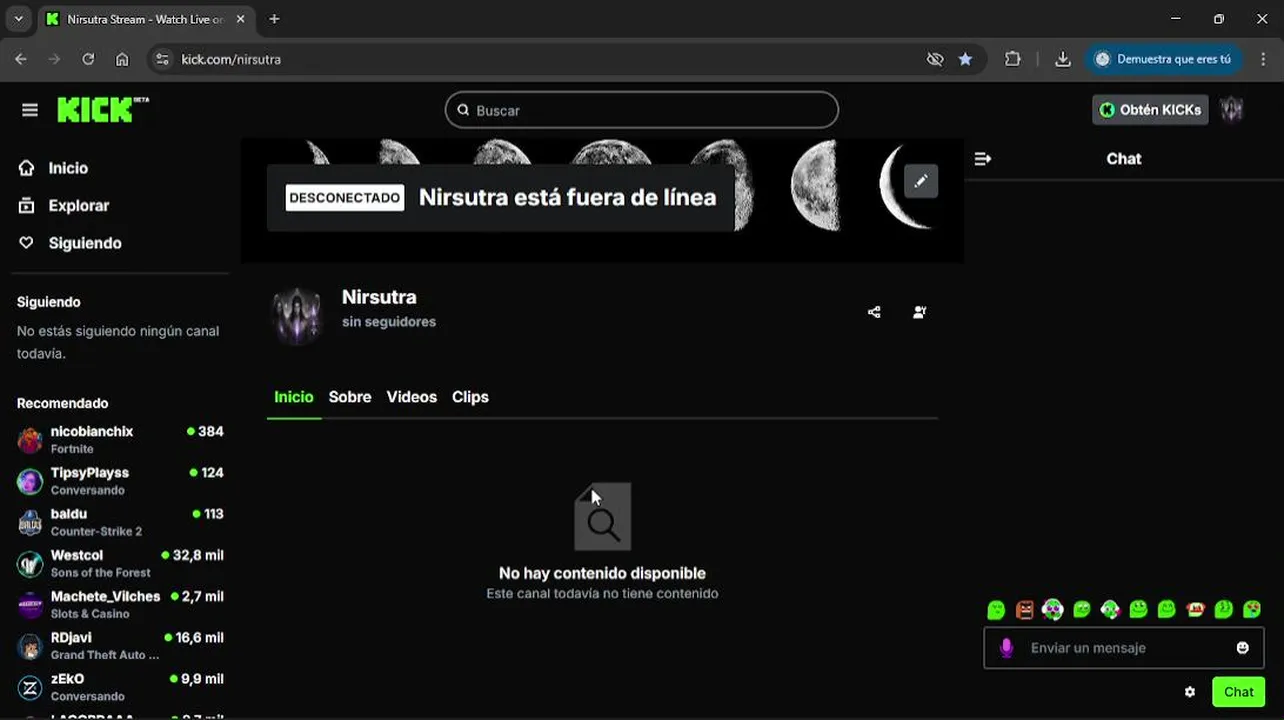Pick the red-orange quick emote
The height and width of the screenshot is (720, 1284).
[x=1195, y=609]
